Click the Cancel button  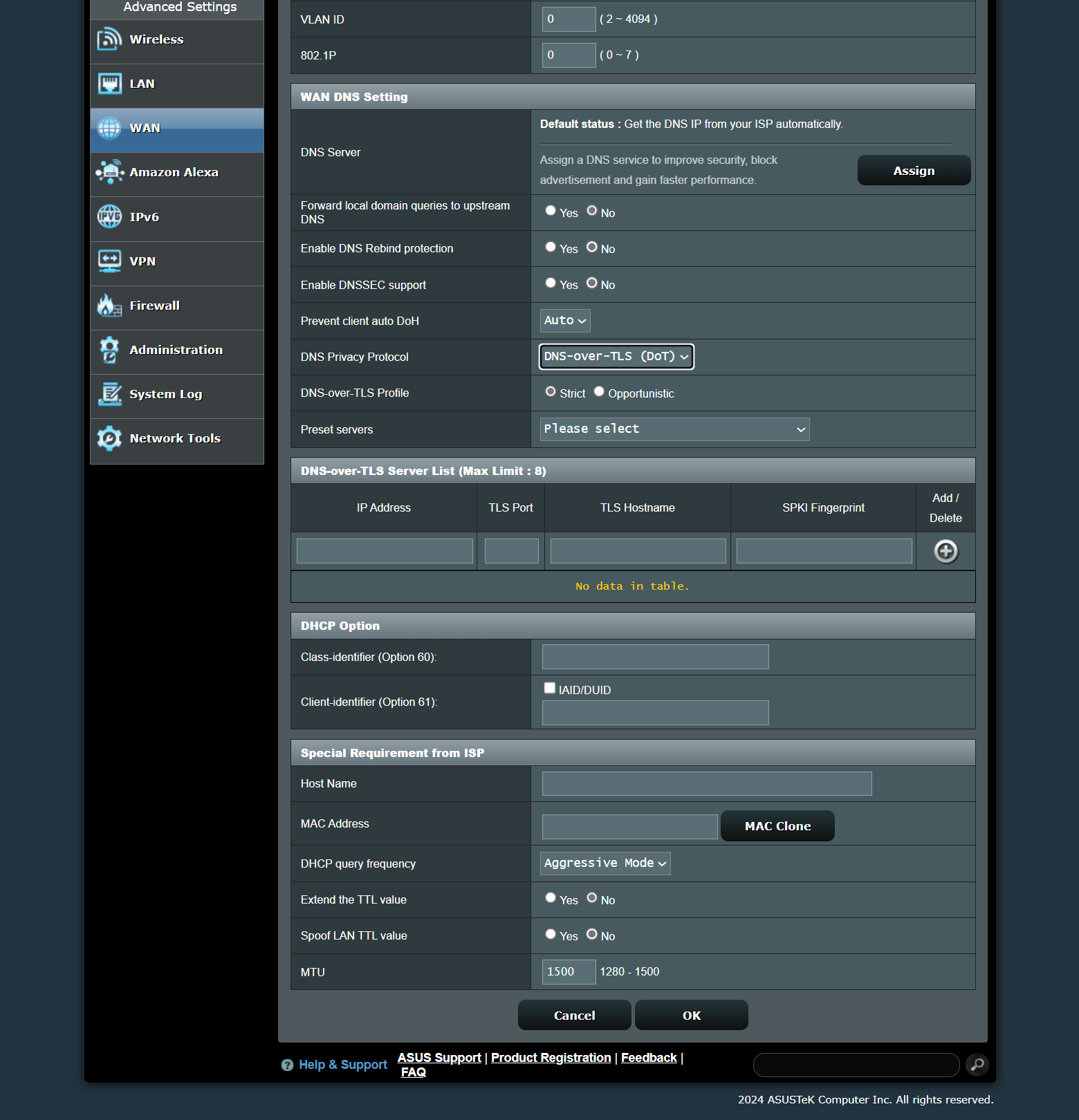pos(574,1015)
